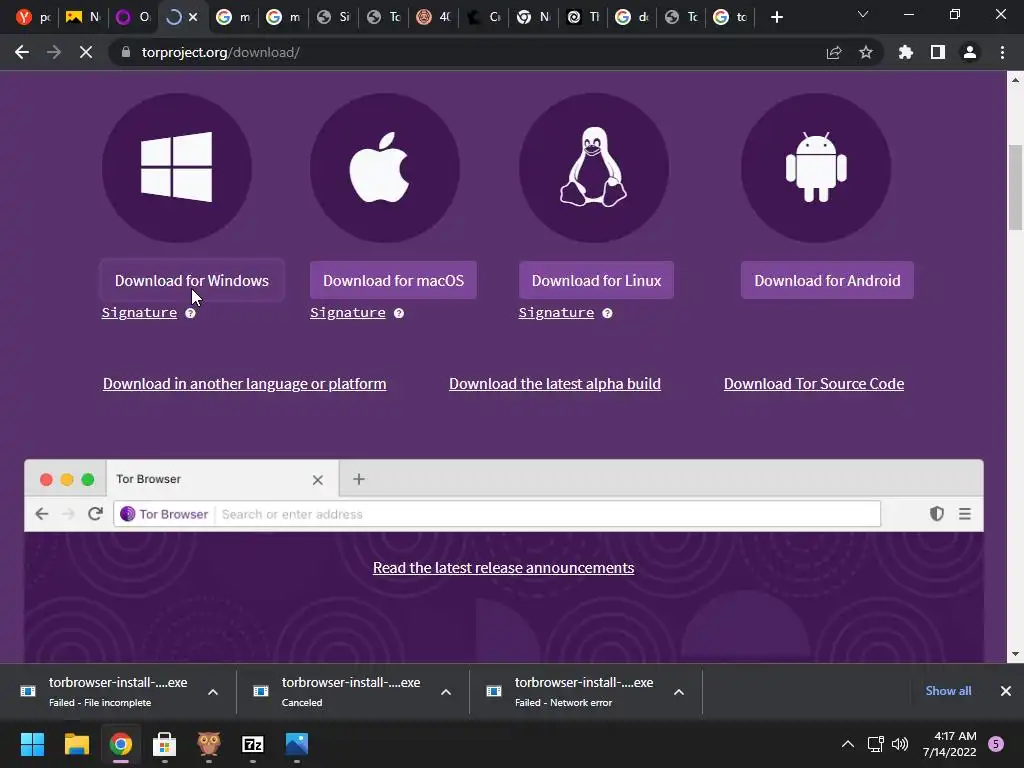Close the downloads bar
The width and height of the screenshot is (1024, 768).
pyautogui.click(x=1006, y=691)
